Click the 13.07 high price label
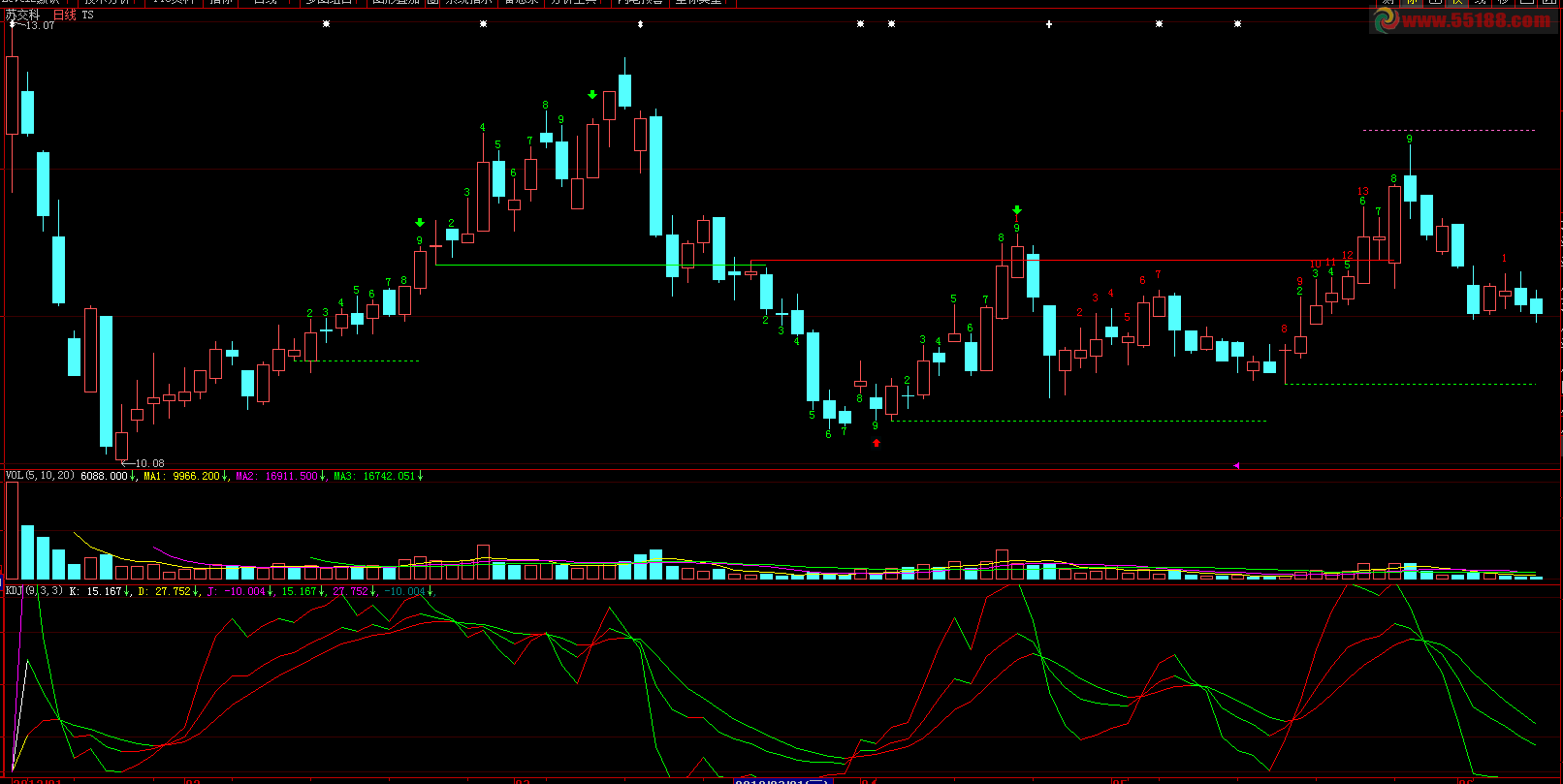Viewport: 1563px width, 784px height. [x=40, y=25]
